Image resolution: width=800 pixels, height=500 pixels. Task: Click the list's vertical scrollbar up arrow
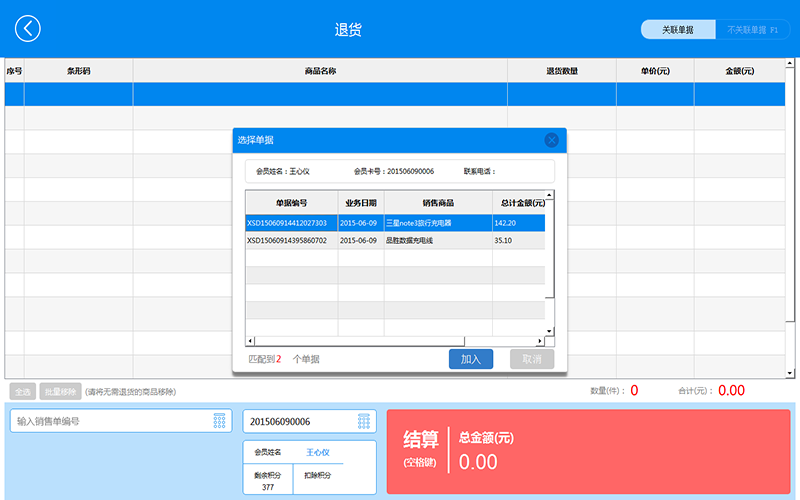pyautogui.click(x=549, y=195)
